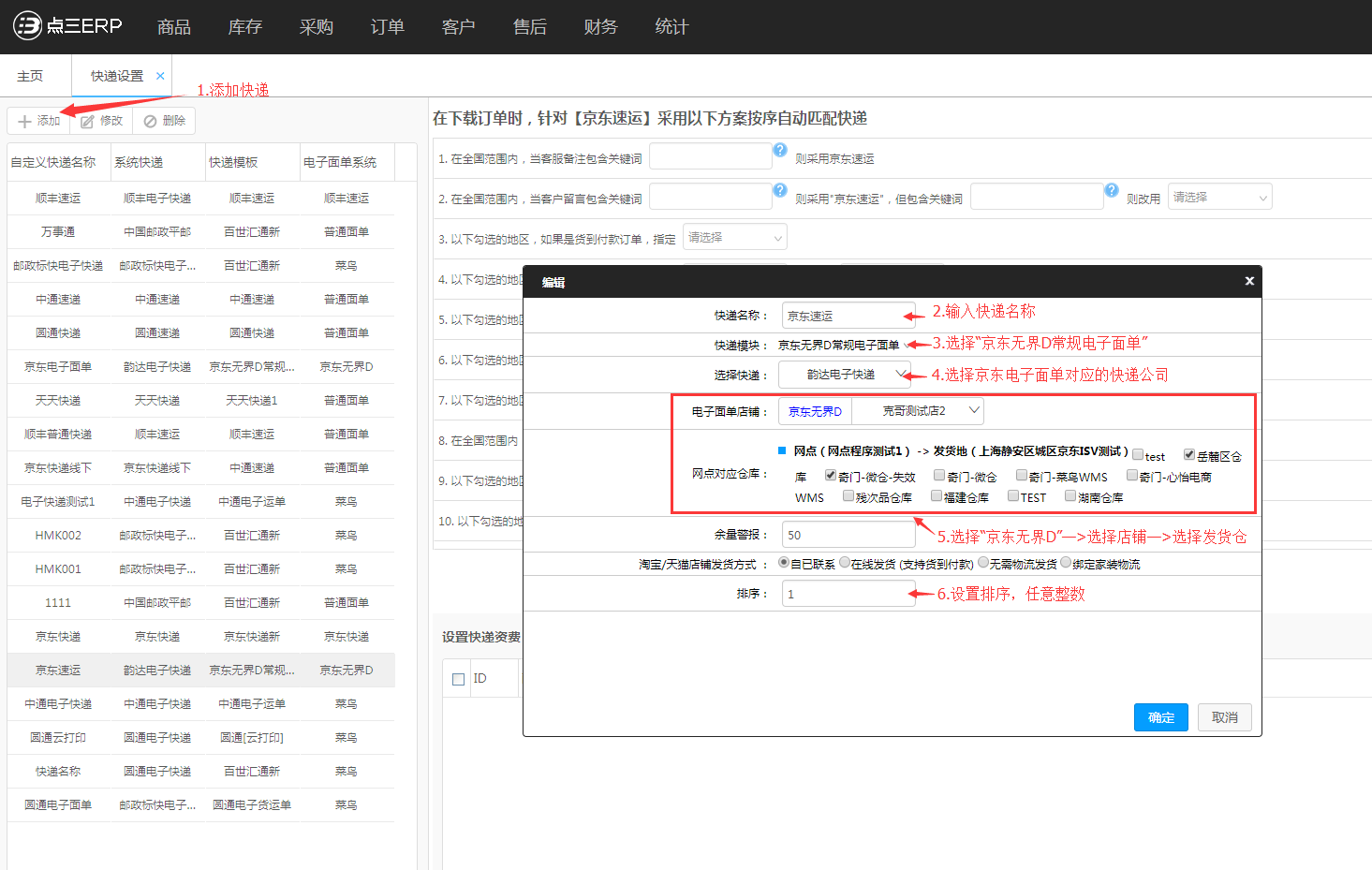Click the 排序 input field
The height and width of the screenshot is (870, 1372).
click(848, 594)
